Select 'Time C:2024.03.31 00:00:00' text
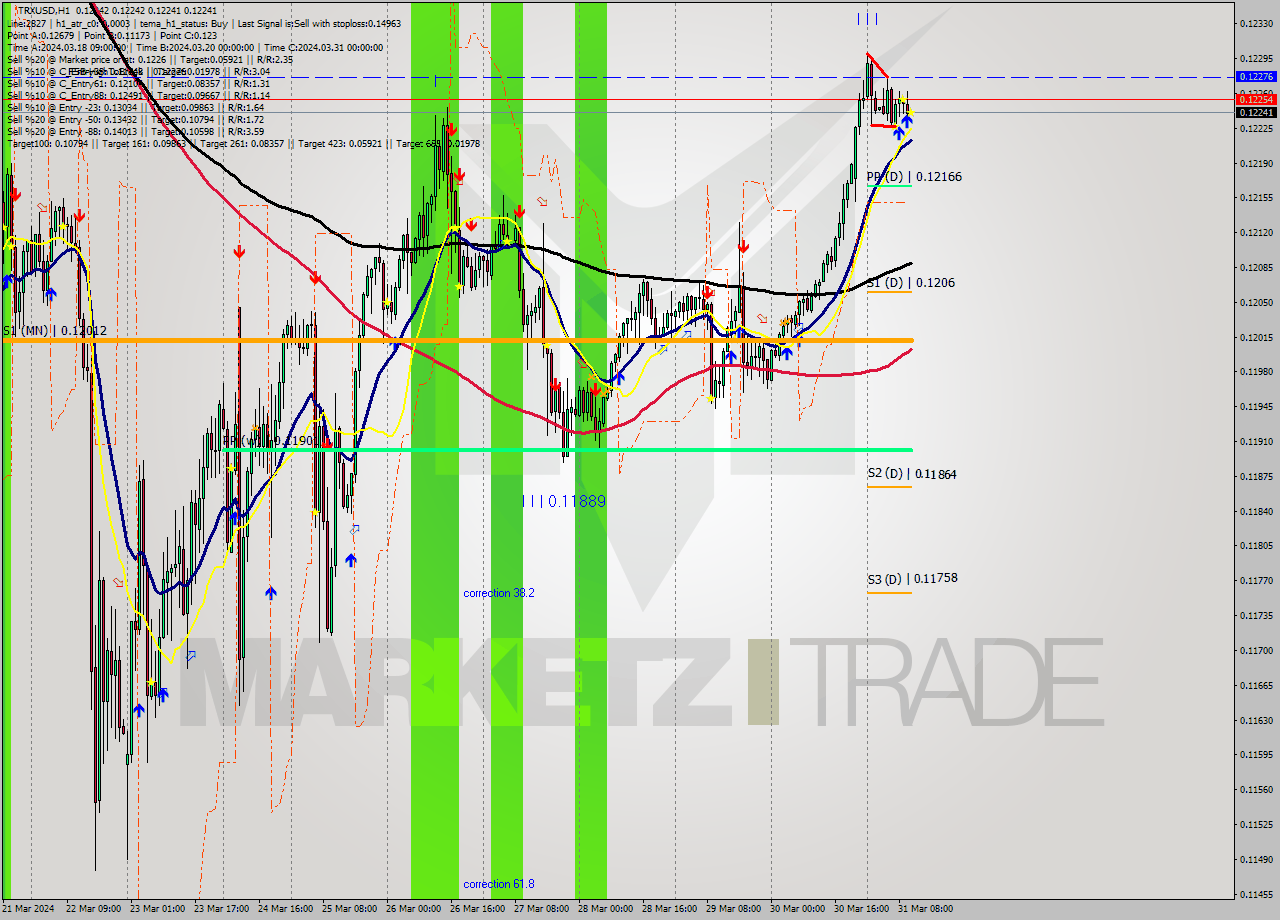The image size is (1280, 920). pos(325,47)
